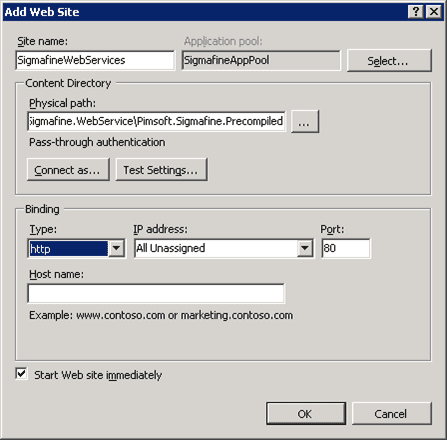Click the Physical path text box
The height and width of the screenshot is (440, 447).
156,121
